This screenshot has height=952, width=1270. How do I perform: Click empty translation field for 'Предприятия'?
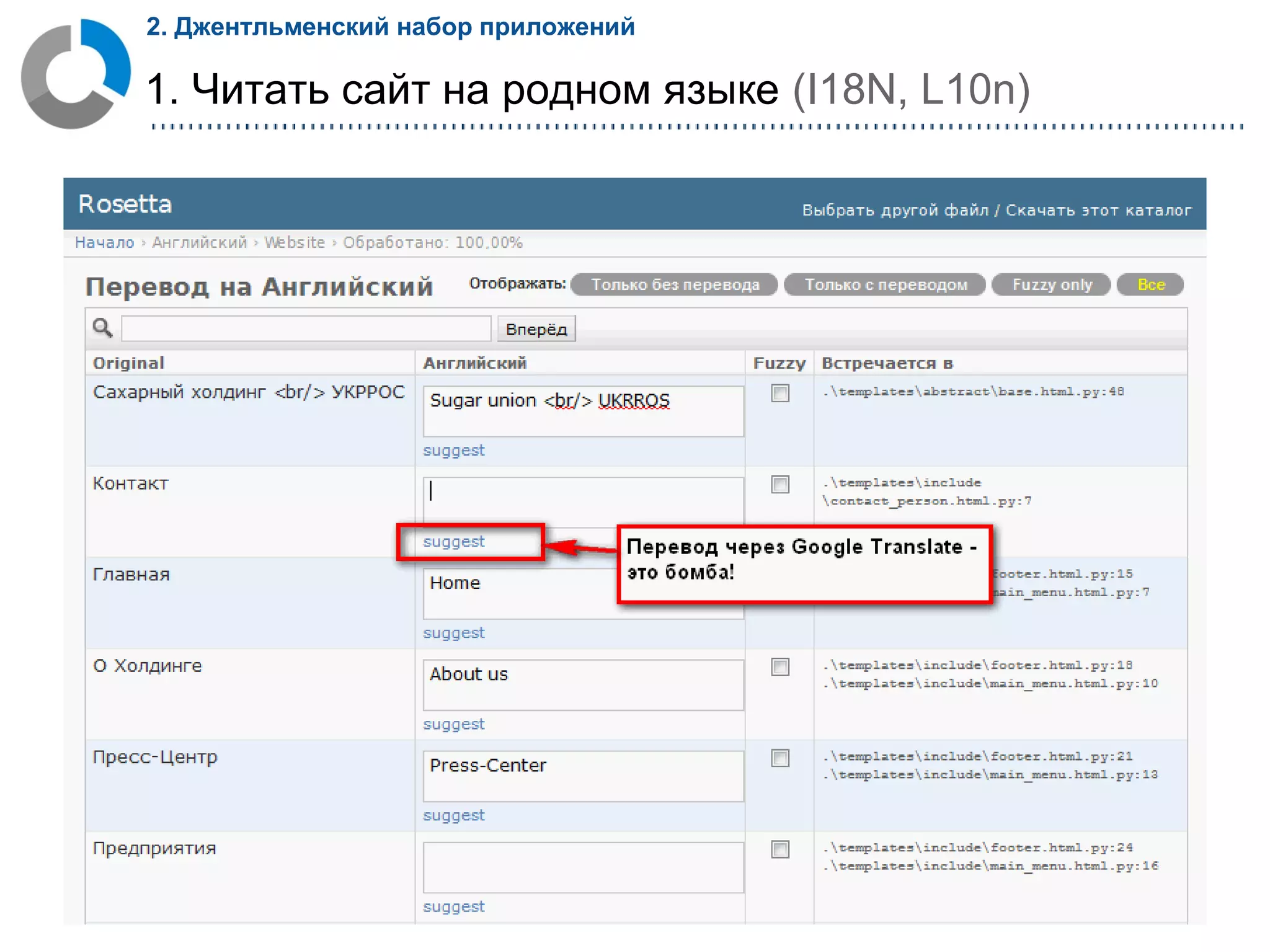click(583, 867)
